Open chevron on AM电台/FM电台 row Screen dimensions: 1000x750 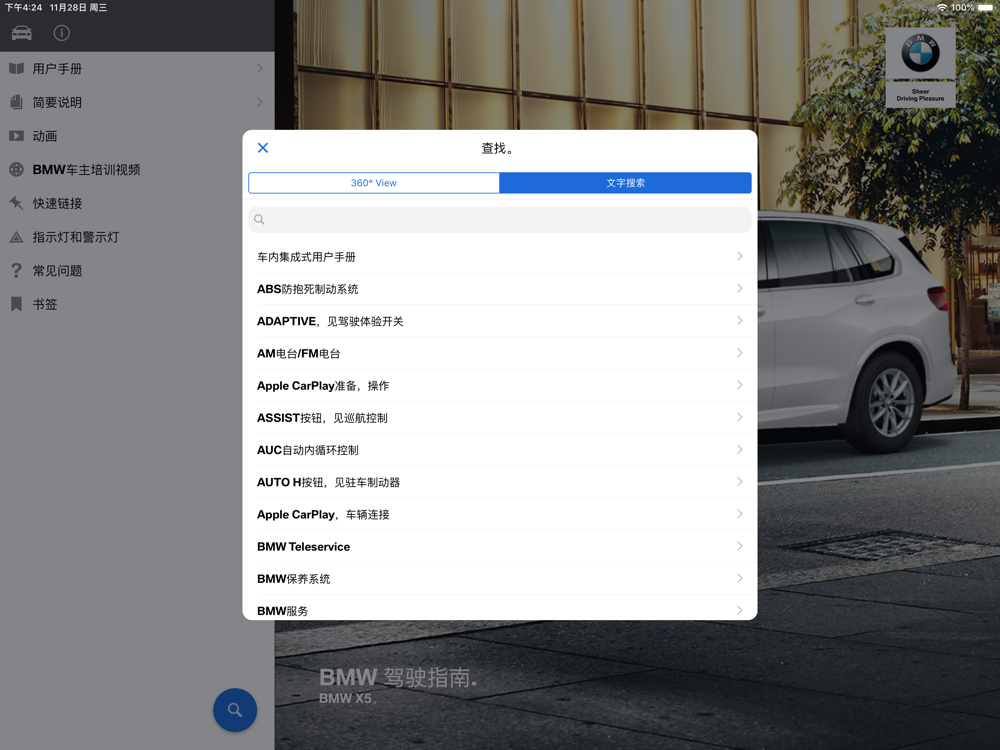740,353
